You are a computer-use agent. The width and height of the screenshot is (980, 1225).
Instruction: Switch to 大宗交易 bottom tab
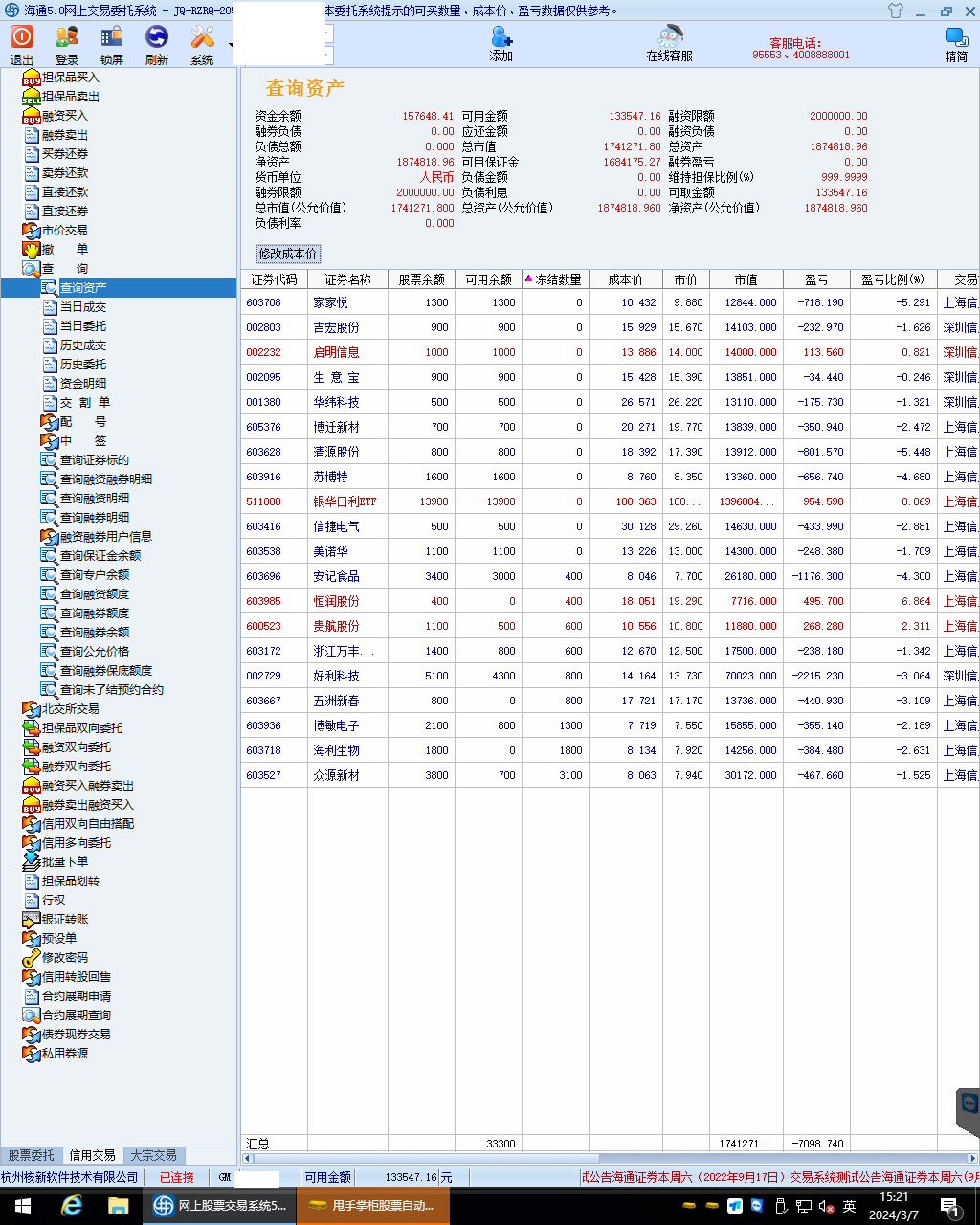(154, 1155)
